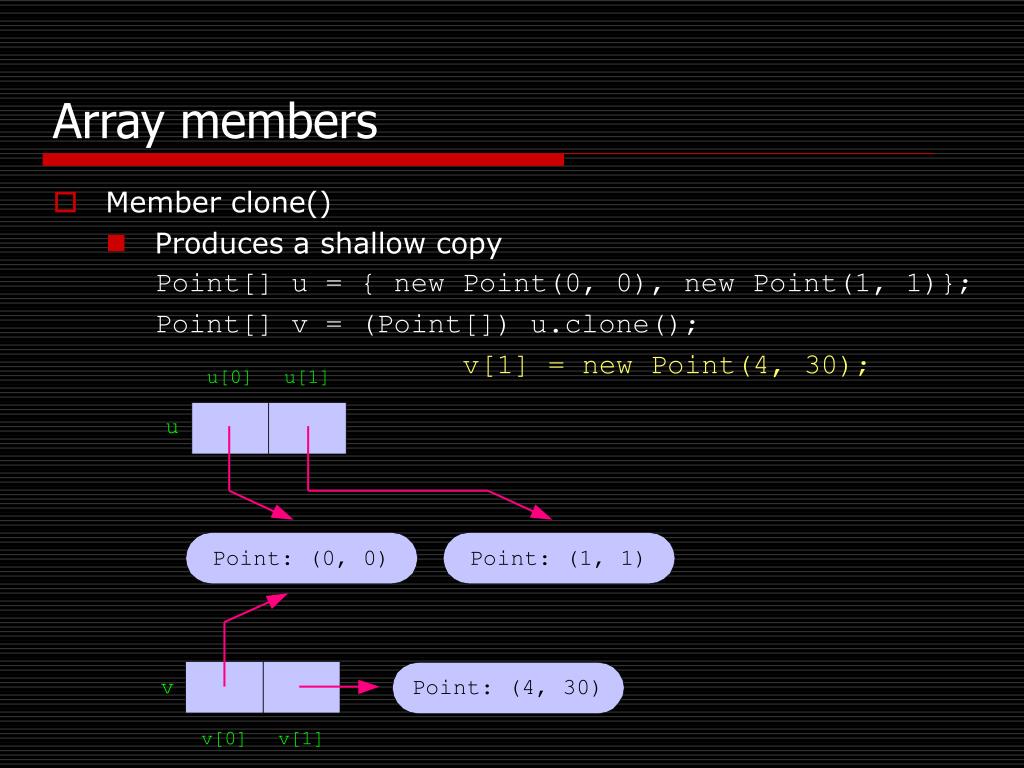
Task: Click the green 'u' array label
Action: 172,428
